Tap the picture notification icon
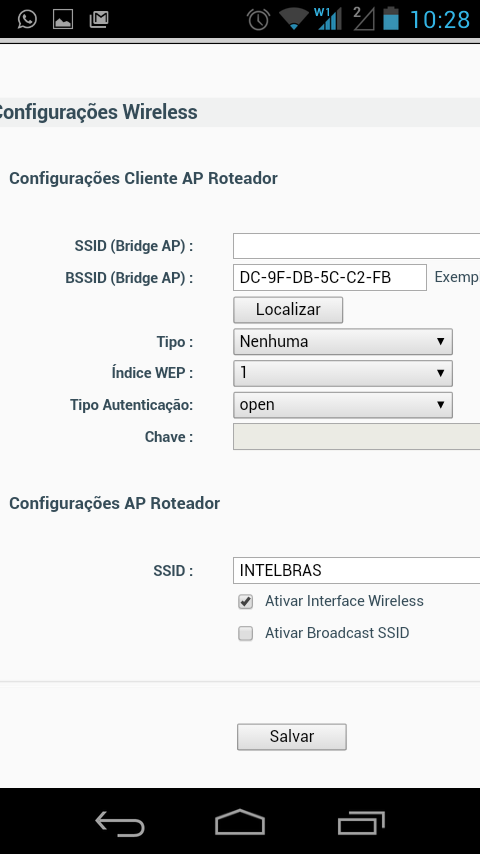This screenshot has width=480, height=854. click(x=63, y=20)
